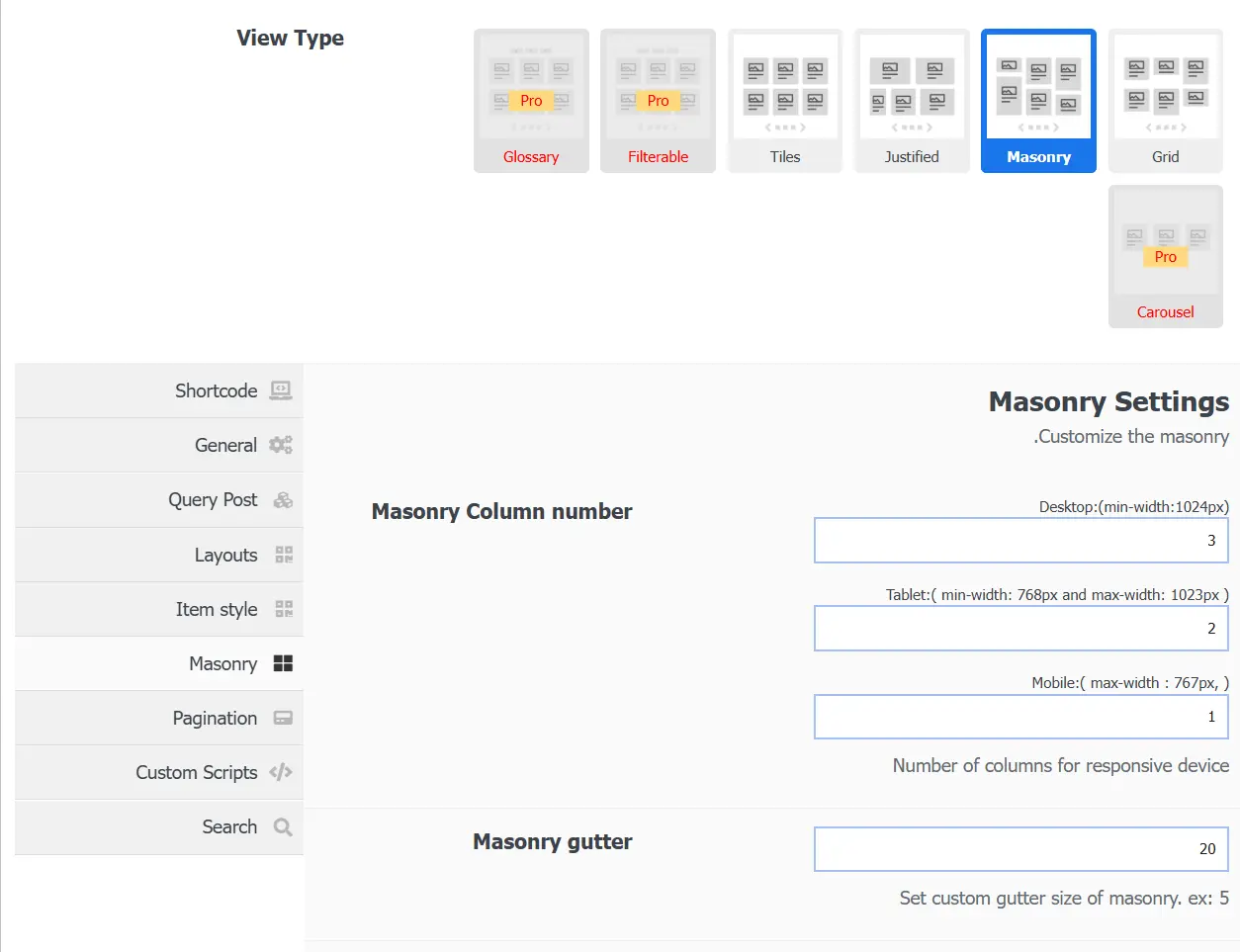Open the Shortcode tab
The height and width of the screenshot is (952, 1240).
tap(159, 390)
